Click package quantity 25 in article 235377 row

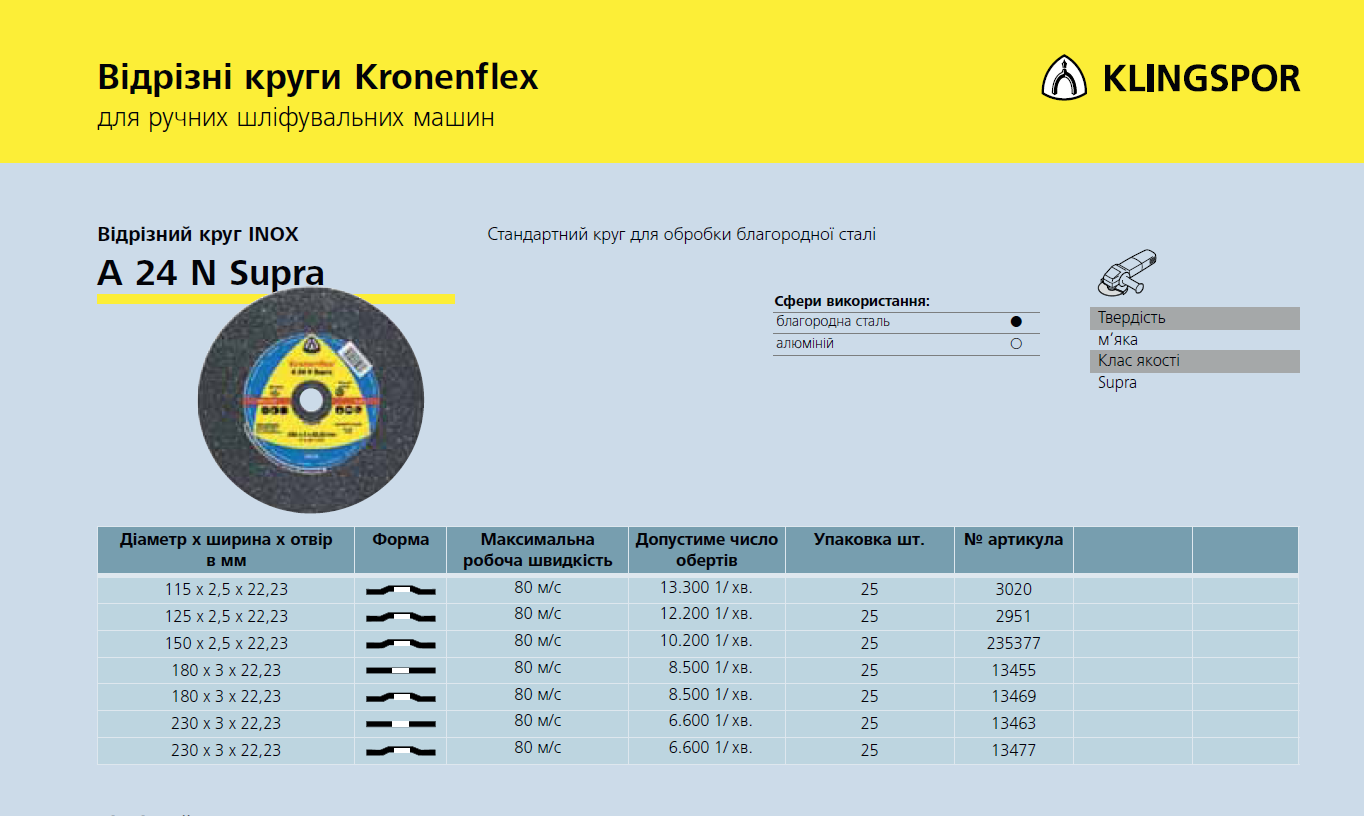click(870, 644)
